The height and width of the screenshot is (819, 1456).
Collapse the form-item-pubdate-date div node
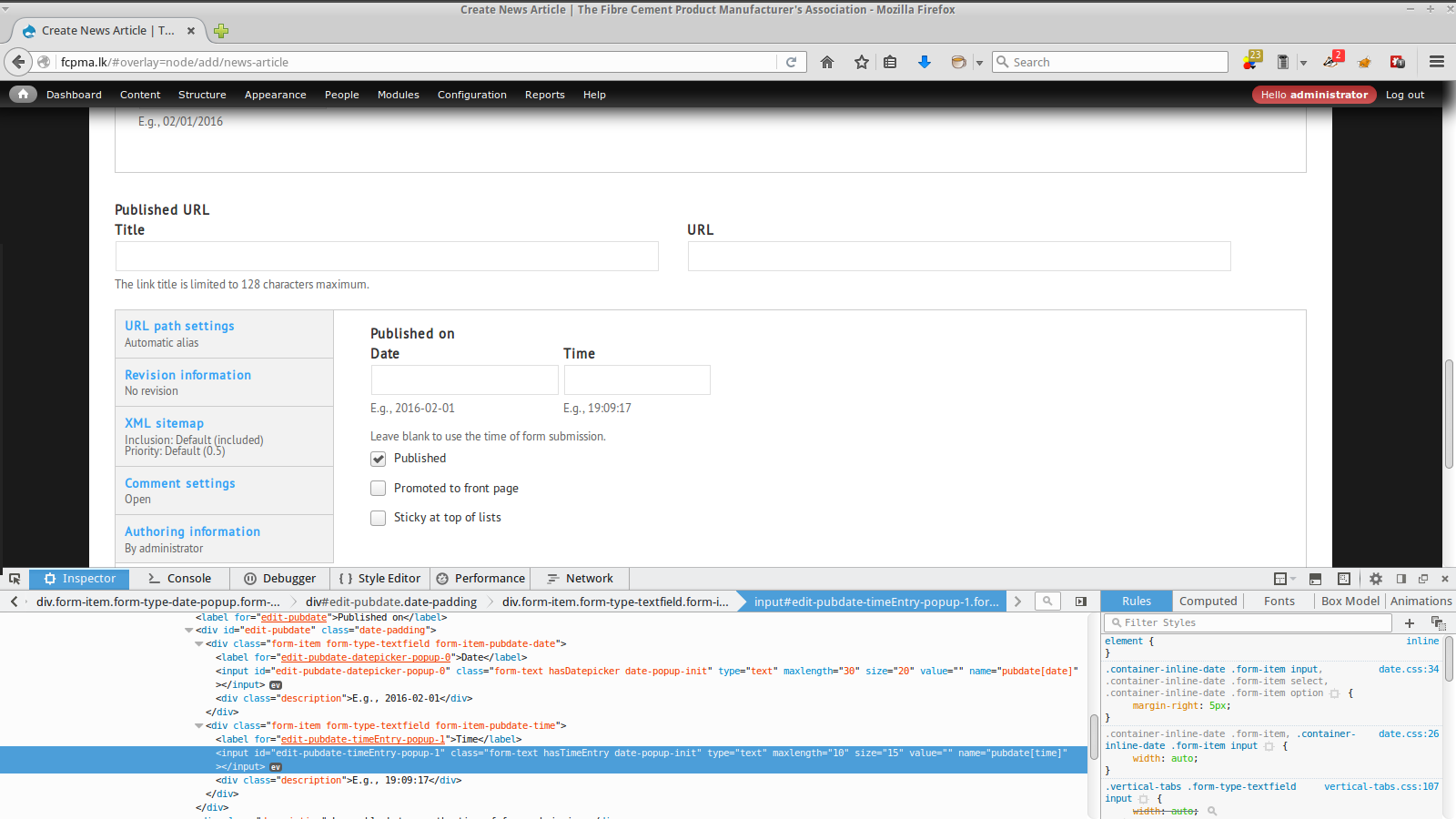pos(198,643)
